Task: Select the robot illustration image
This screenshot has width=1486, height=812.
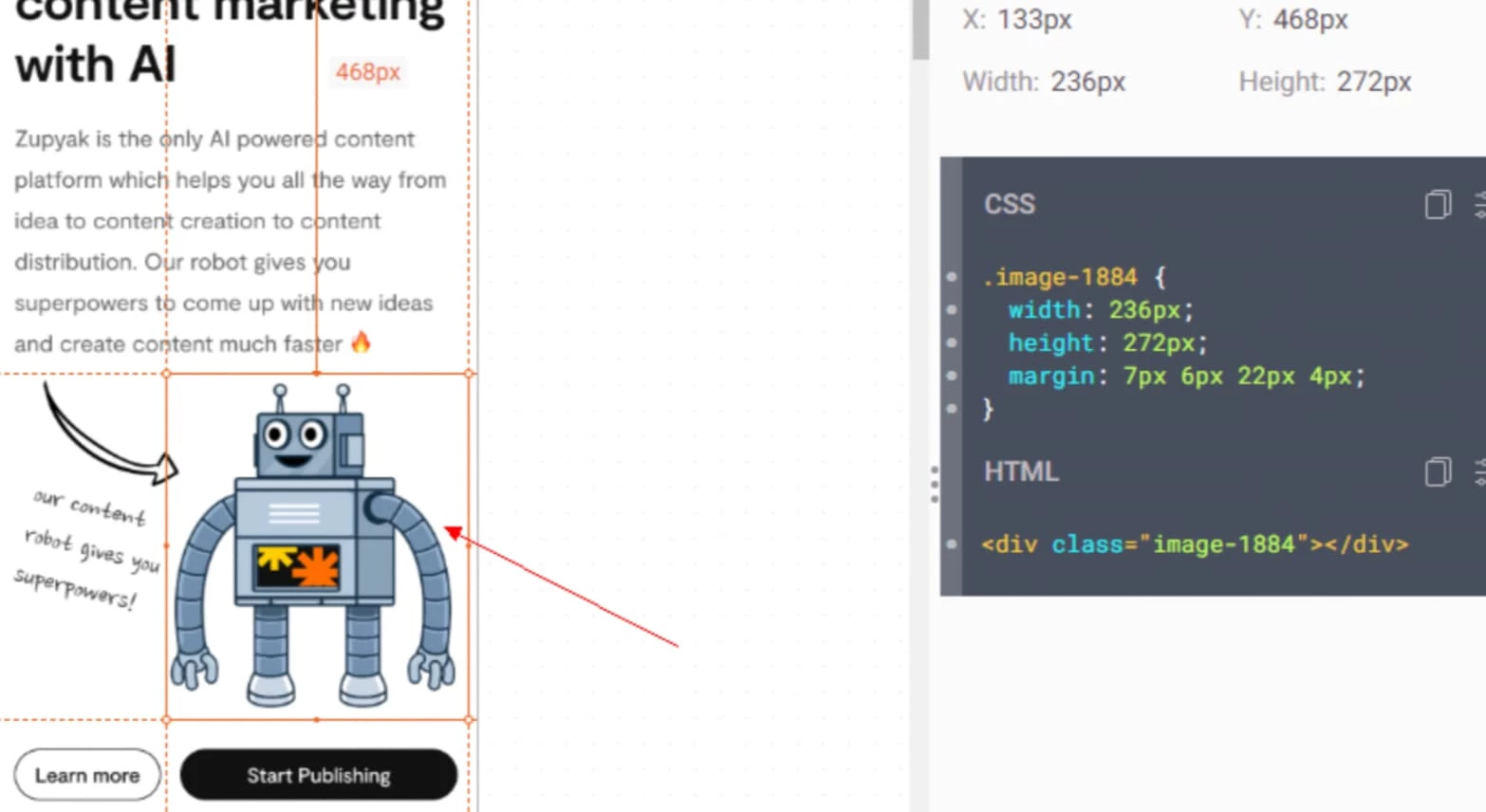Action: [317, 546]
